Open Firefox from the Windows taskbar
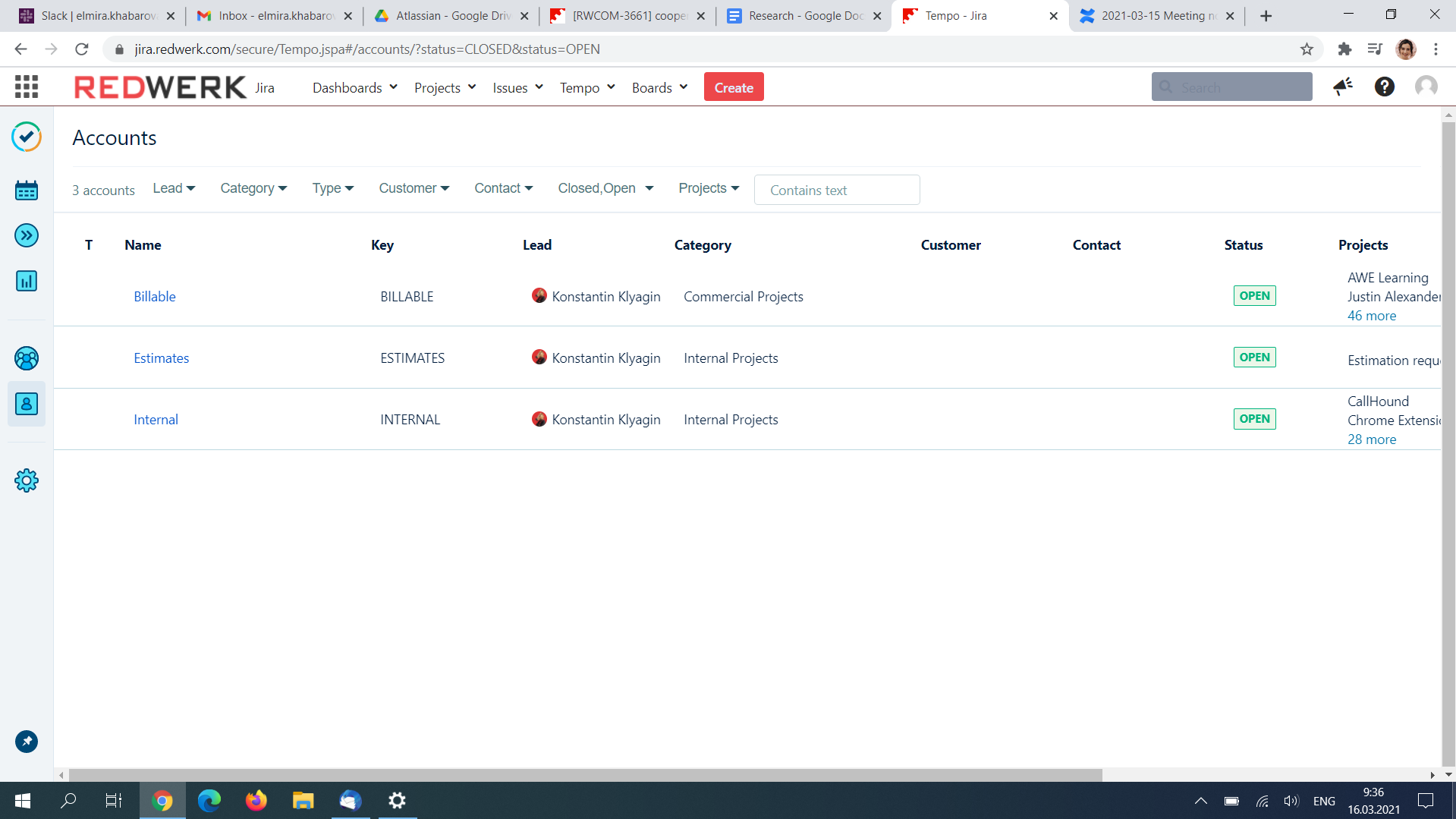Image resolution: width=1456 pixels, height=819 pixels. [256, 800]
